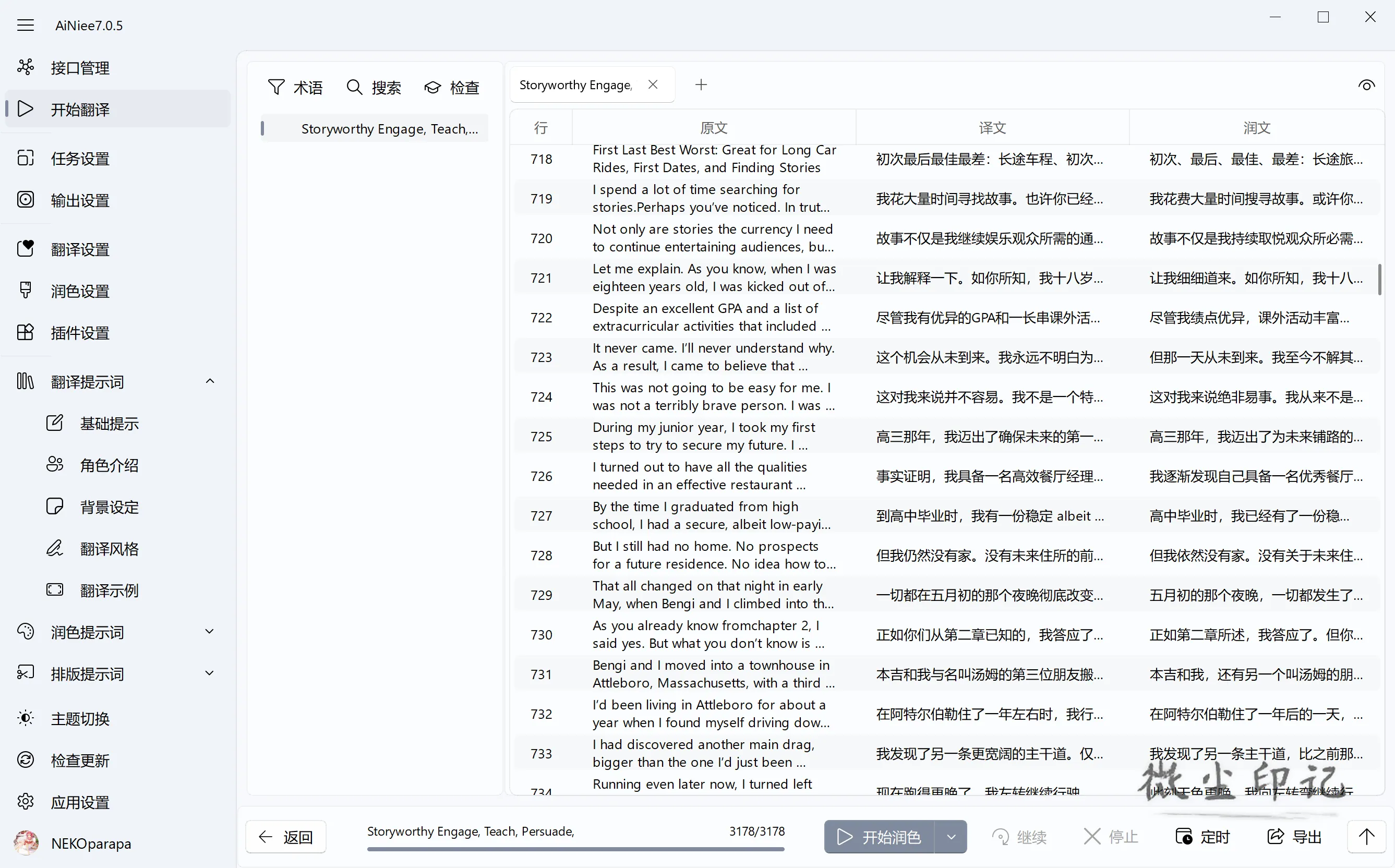The height and width of the screenshot is (868, 1395).
Task: Toggle the eye view icon at top right
Action: tap(1366, 86)
